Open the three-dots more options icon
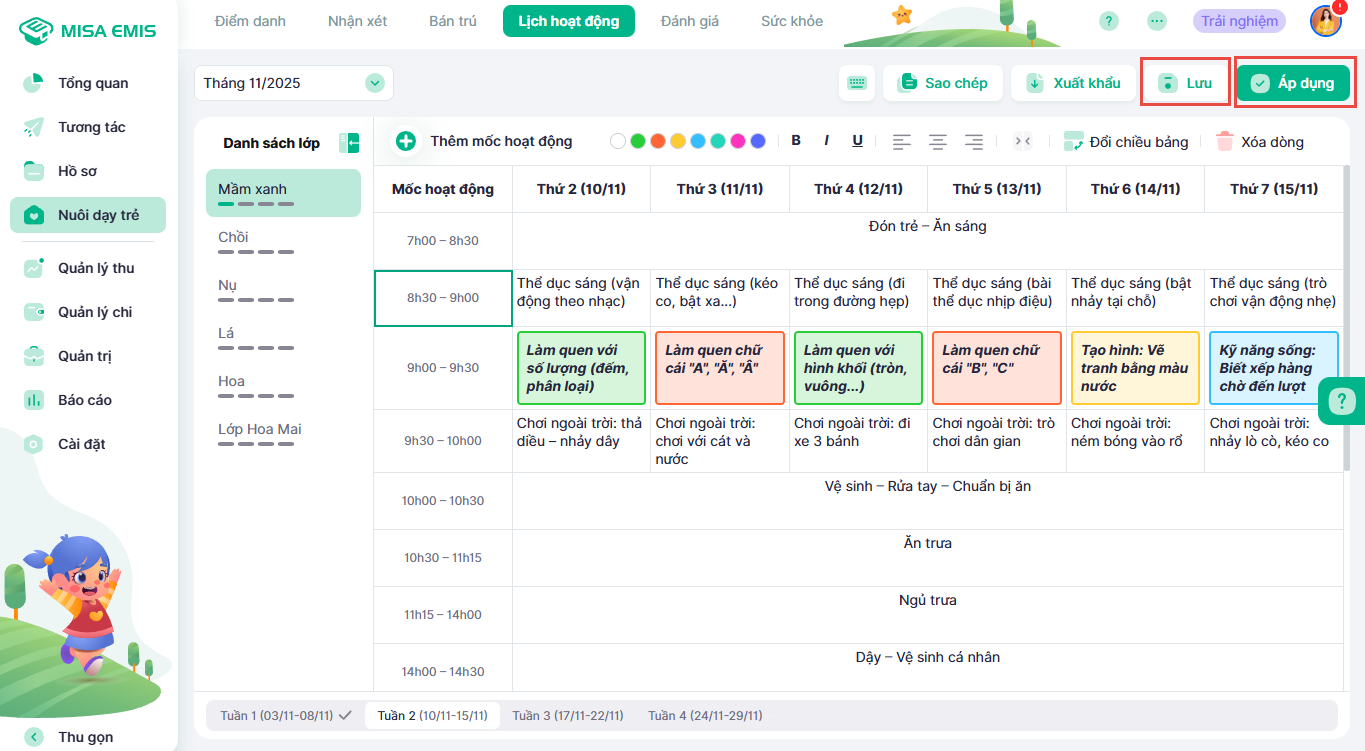 point(1156,21)
